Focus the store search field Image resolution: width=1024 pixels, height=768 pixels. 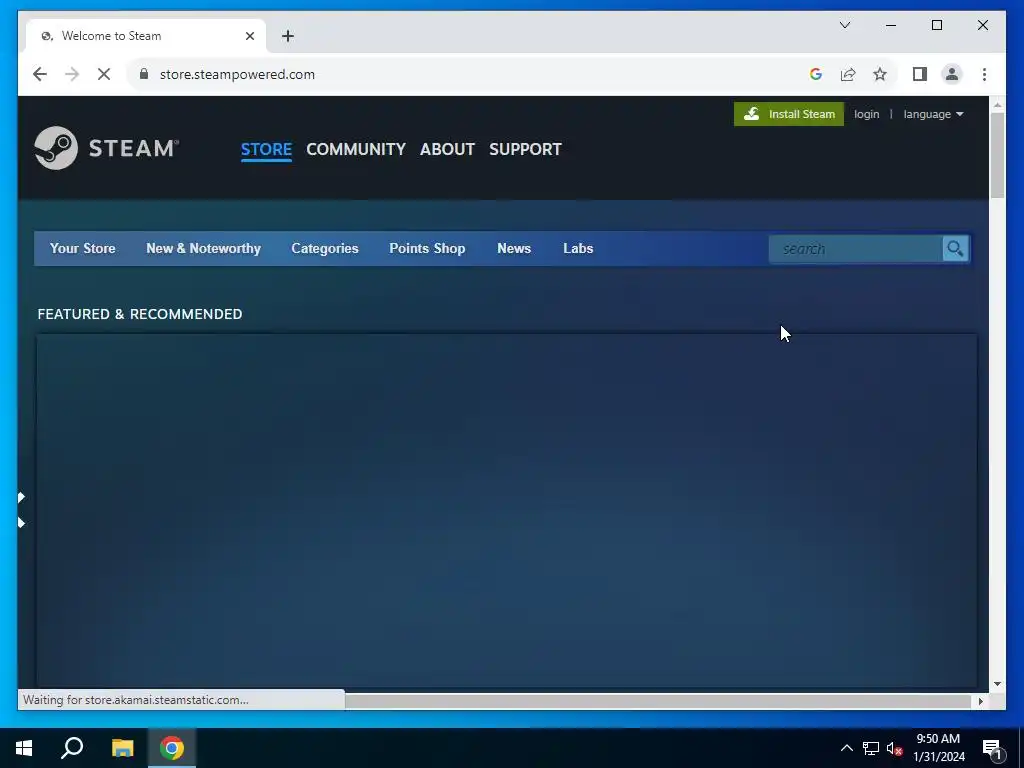coord(856,249)
